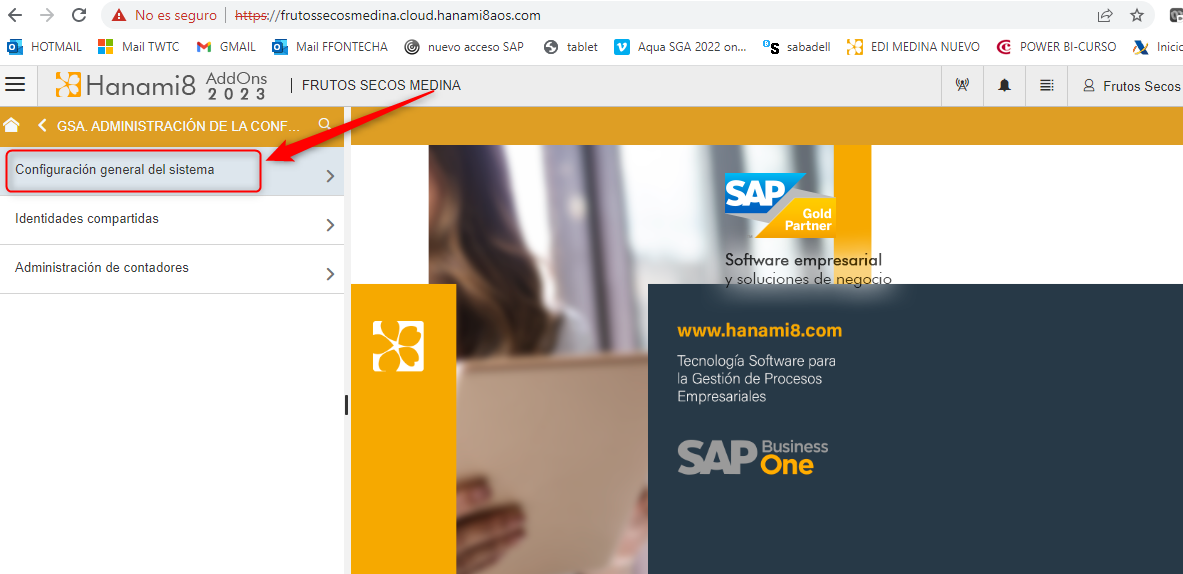Click the SAP Gold Partner logo
Image resolution: width=1183 pixels, height=574 pixels.
780,204
